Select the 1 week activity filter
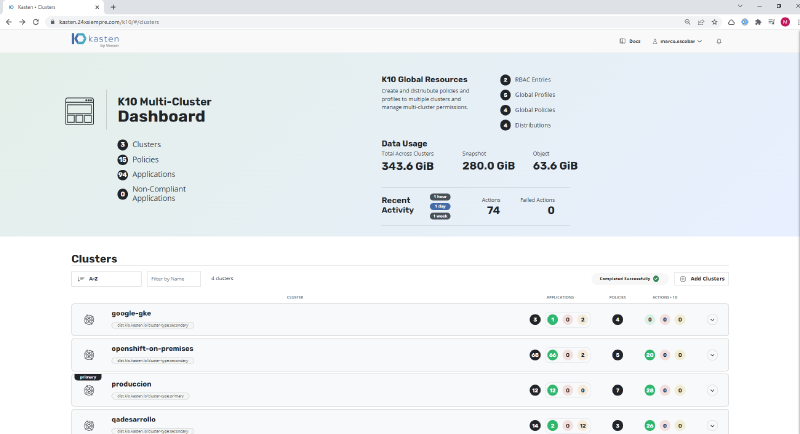 point(440,216)
